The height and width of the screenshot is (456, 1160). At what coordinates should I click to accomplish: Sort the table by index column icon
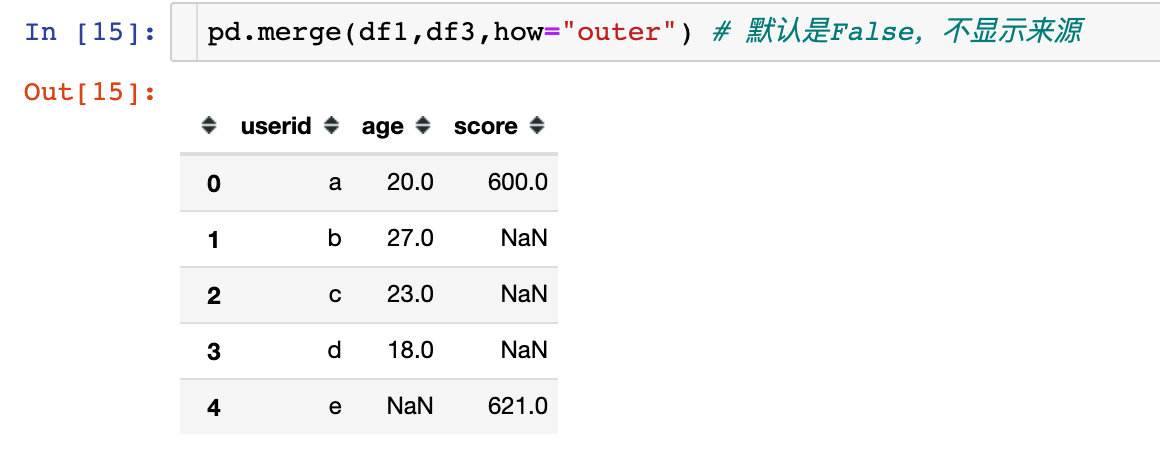(x=209, y=126)
